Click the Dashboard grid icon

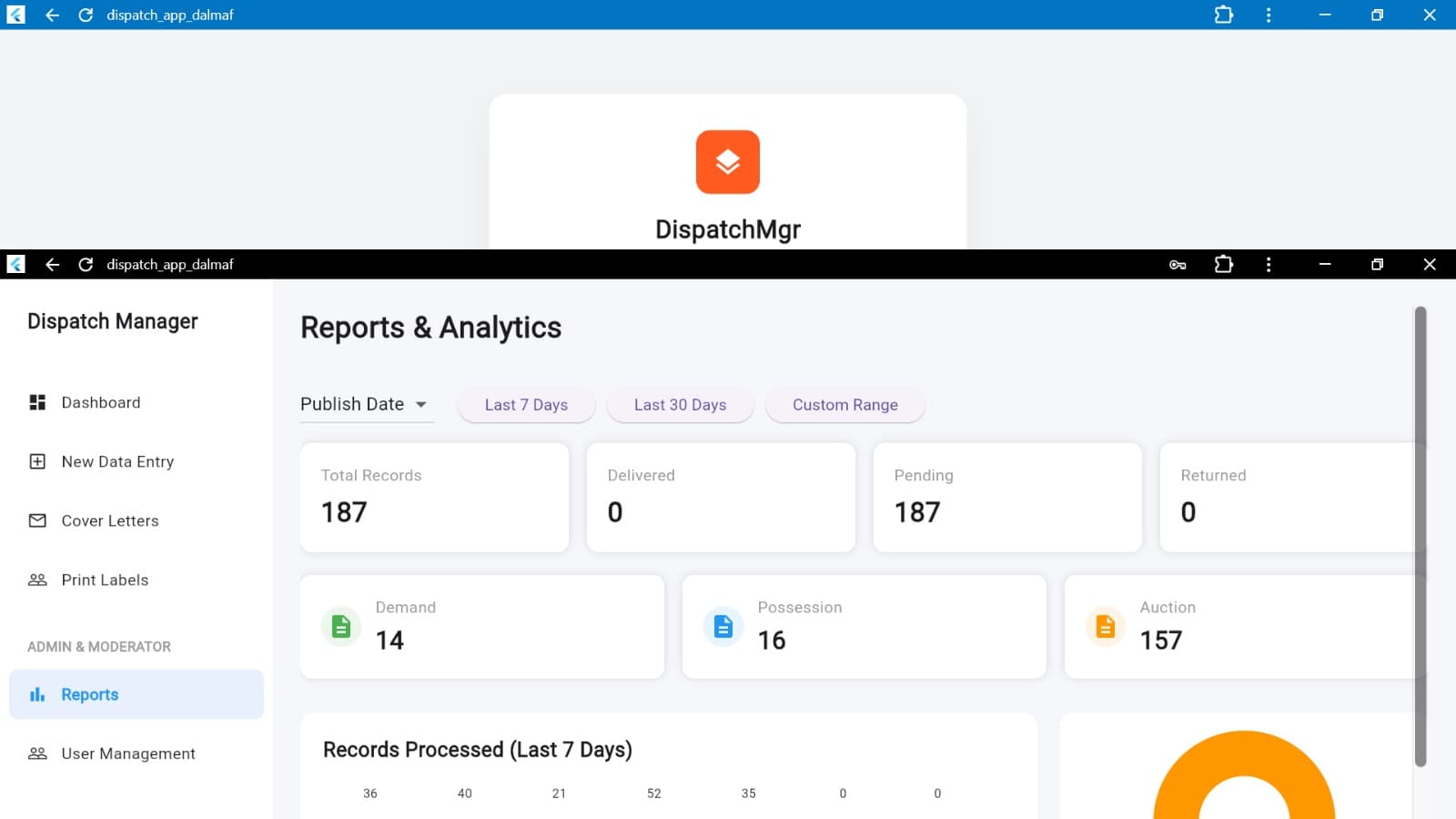37,402
